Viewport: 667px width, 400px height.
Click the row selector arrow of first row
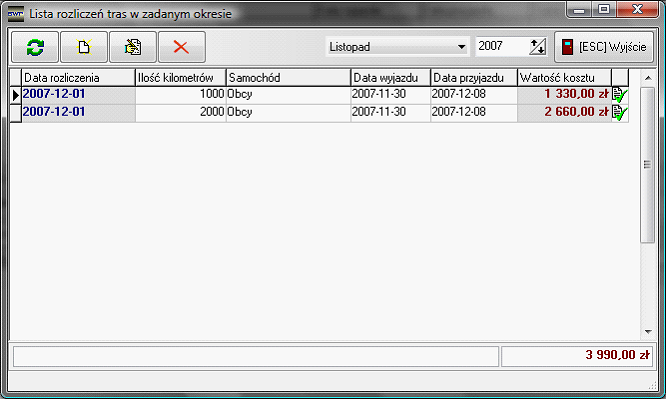(x=15, y=95)
